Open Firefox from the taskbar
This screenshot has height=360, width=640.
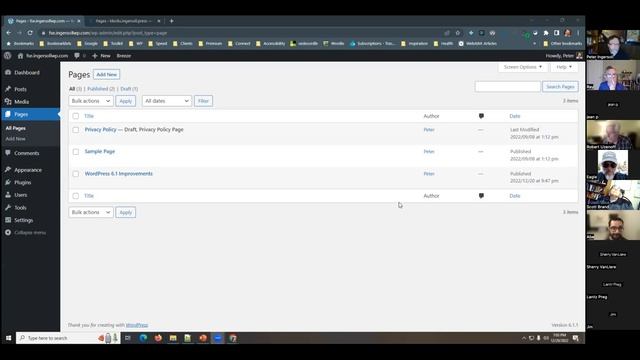[x=158, y=338]
